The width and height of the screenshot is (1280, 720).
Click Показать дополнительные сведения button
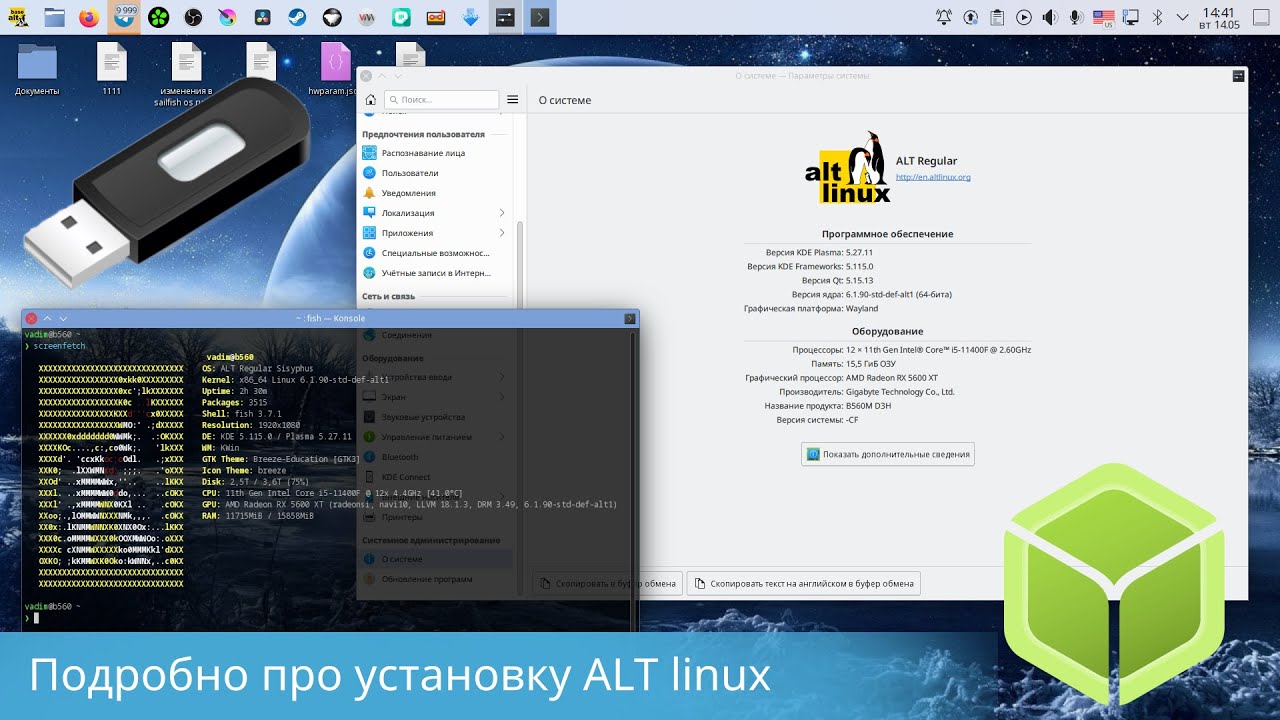[888, 454]
